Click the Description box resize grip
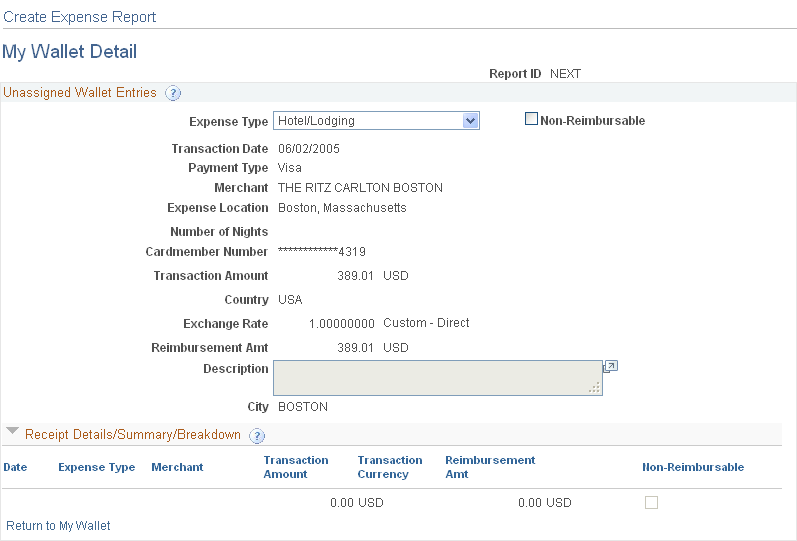The width and height of the screenshot is (797, 541). pyautogui.click(x=594, y=388)
